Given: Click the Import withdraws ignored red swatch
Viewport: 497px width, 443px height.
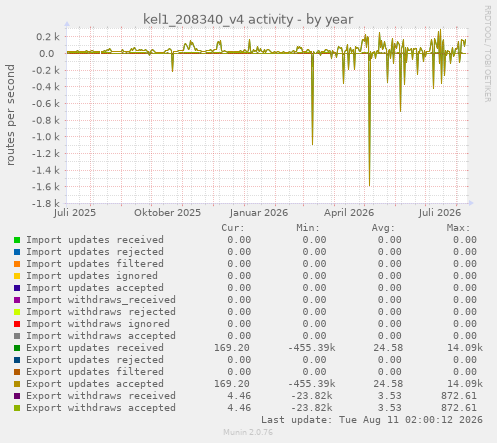Looking at the screenshot, I should pos(17,324).
